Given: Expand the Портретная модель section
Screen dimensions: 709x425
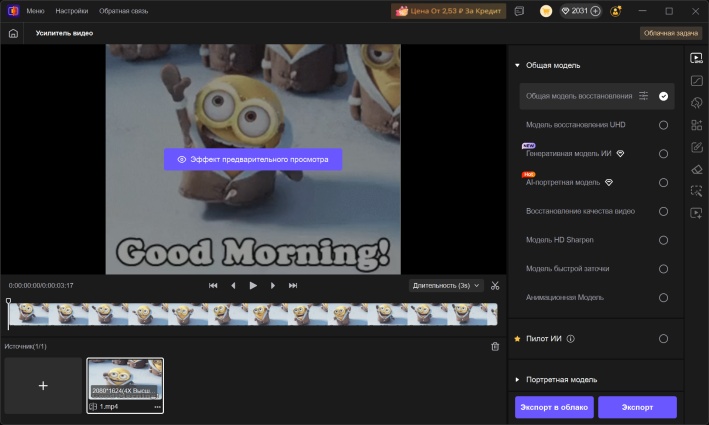Looking at the screenshot, I should (517, 380).
